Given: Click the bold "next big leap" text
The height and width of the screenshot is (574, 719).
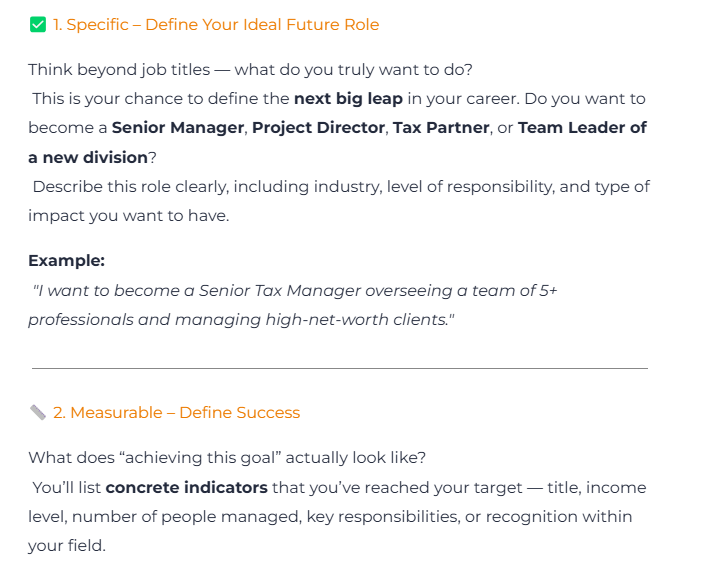Looking at the screenshot, I should coord(347,98).
